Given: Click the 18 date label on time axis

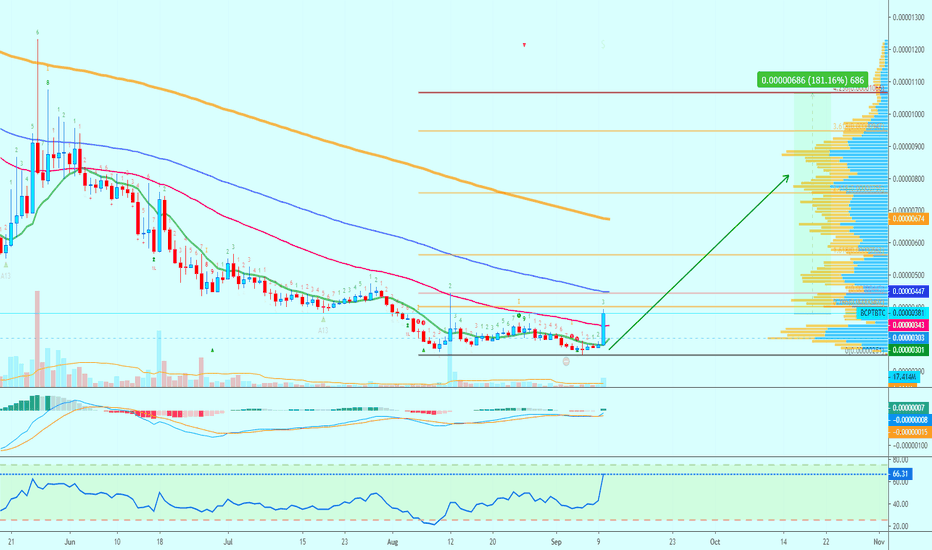Looking at the screenshot, I should pos(159,542).
